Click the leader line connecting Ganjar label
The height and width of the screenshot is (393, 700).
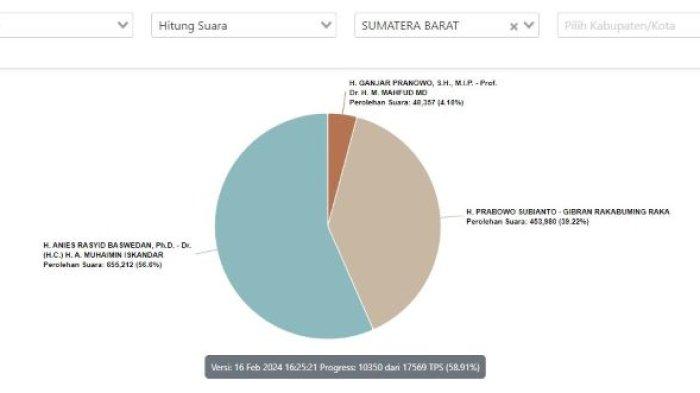click(344, 103)
